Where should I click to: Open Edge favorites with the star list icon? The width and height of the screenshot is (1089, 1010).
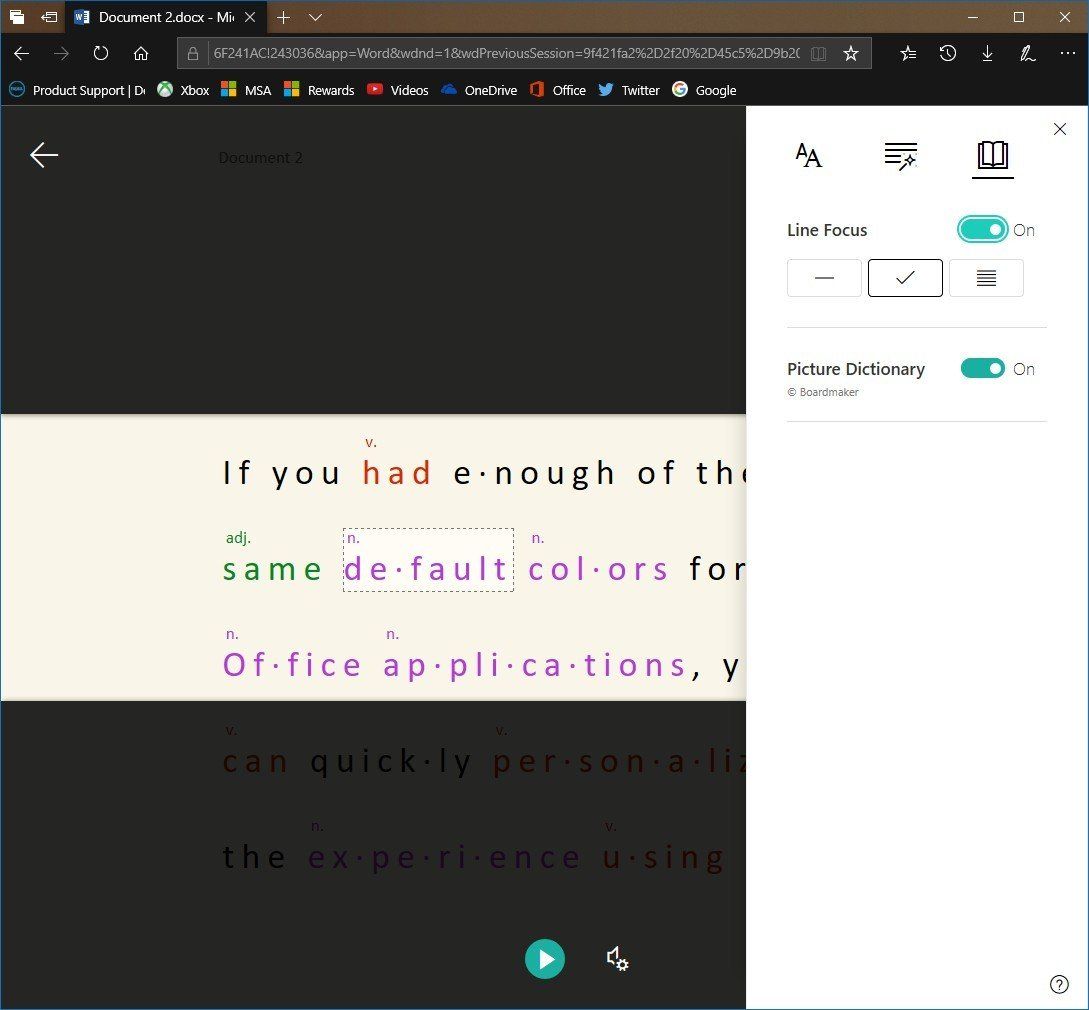[908, 53]
